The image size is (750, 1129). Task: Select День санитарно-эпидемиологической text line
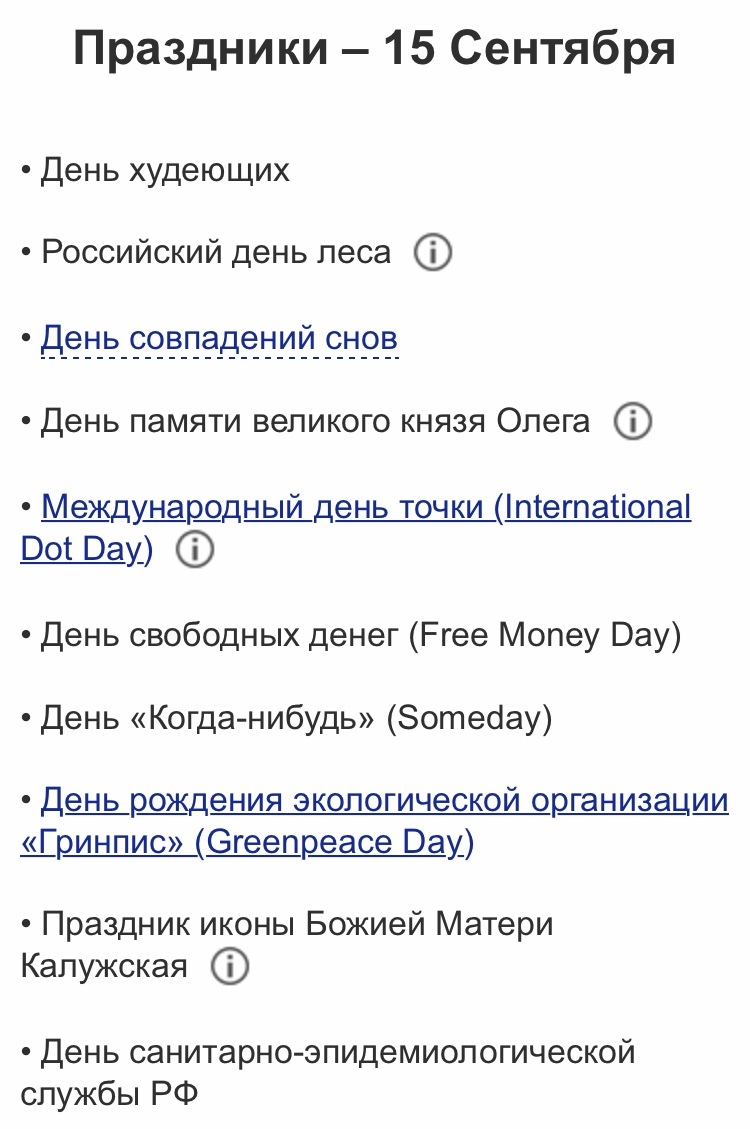338,1052
